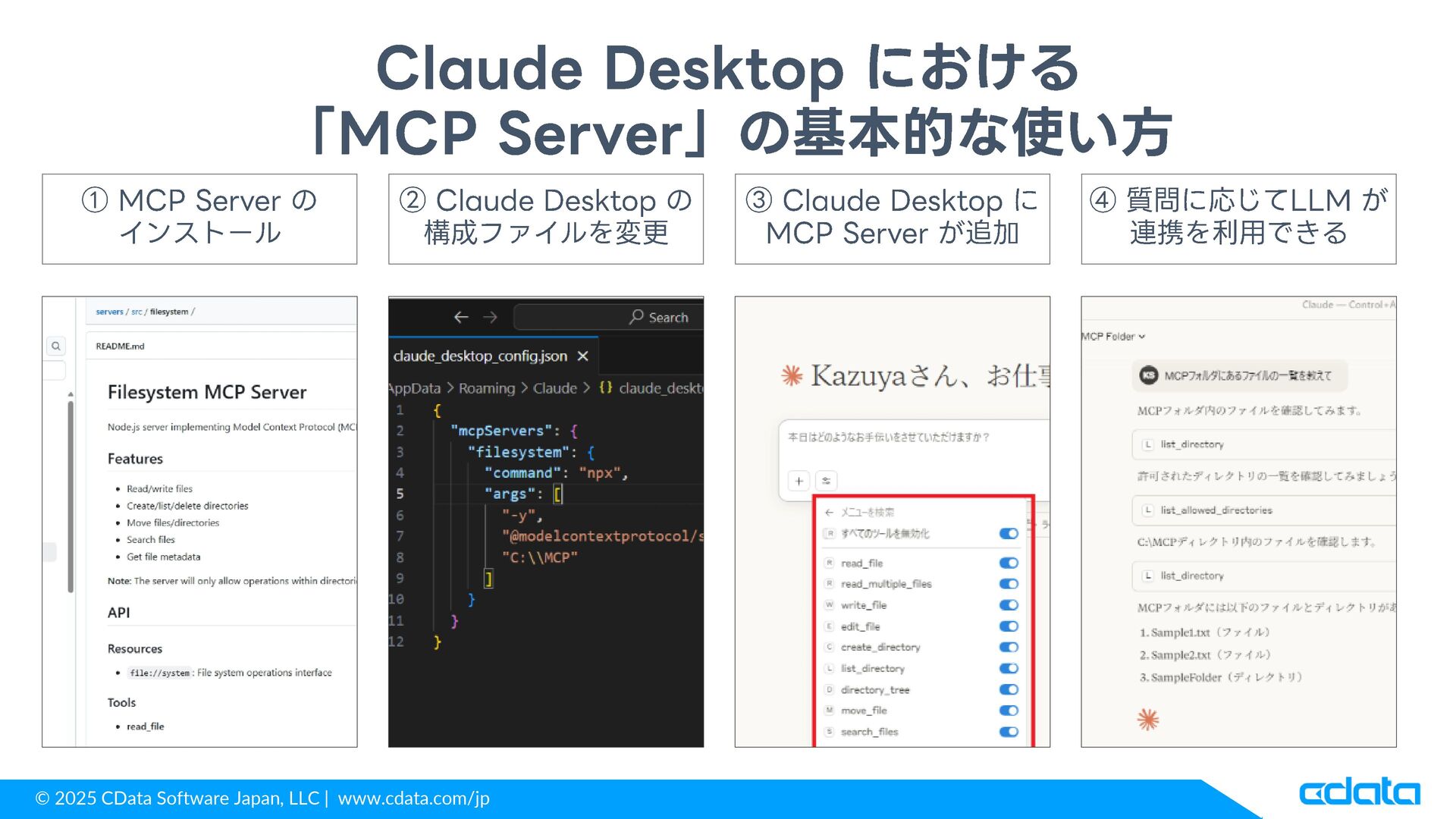This screenshot has width=1456, height=819.
Task: Click the L icon on list_allowed_directories
Action: [1148, 510]
